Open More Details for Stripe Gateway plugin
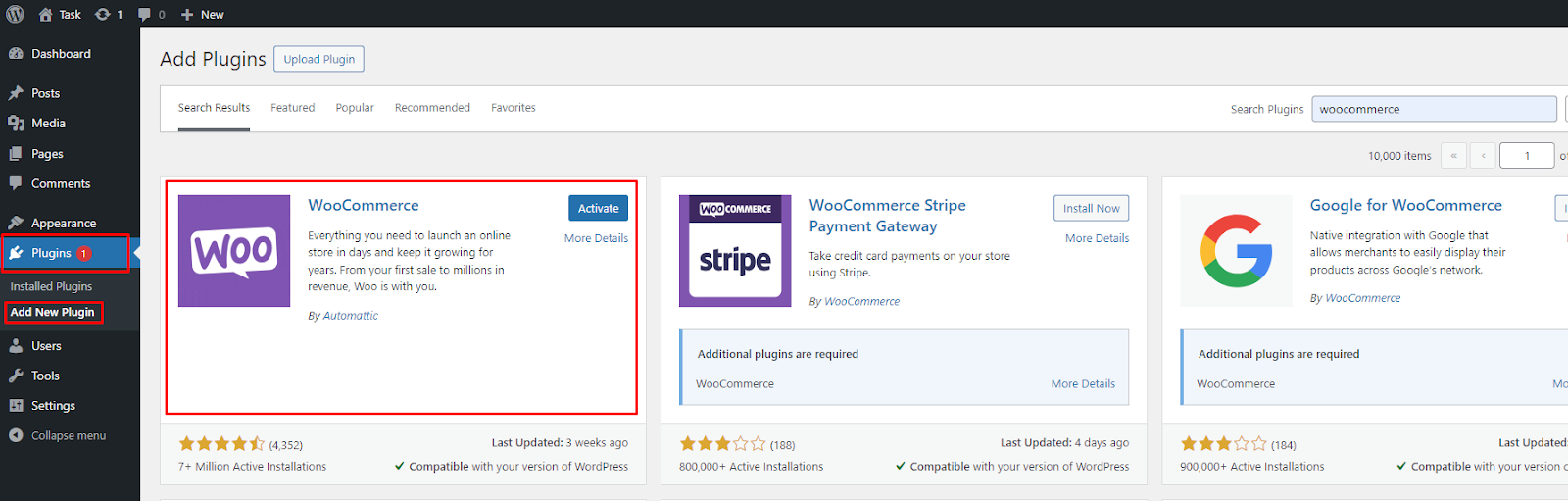The image size is (1568, 501). click(x=1097, y=238)
